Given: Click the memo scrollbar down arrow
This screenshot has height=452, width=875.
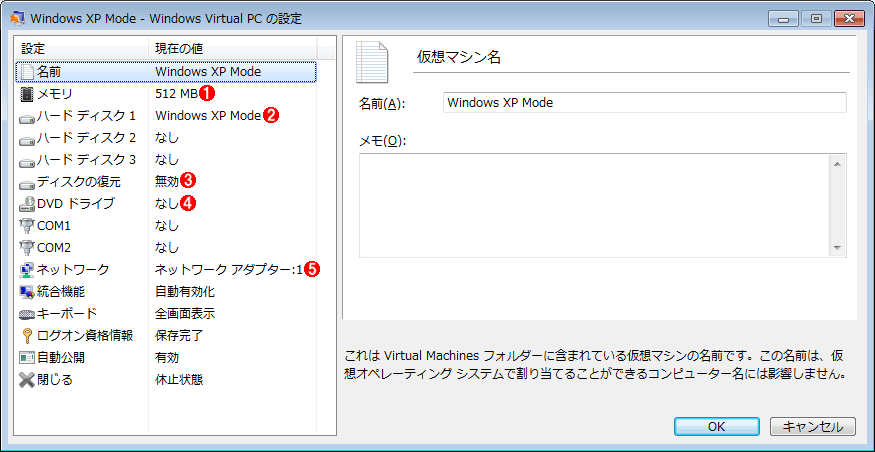Looking at the screenshot, I should 838,247.
